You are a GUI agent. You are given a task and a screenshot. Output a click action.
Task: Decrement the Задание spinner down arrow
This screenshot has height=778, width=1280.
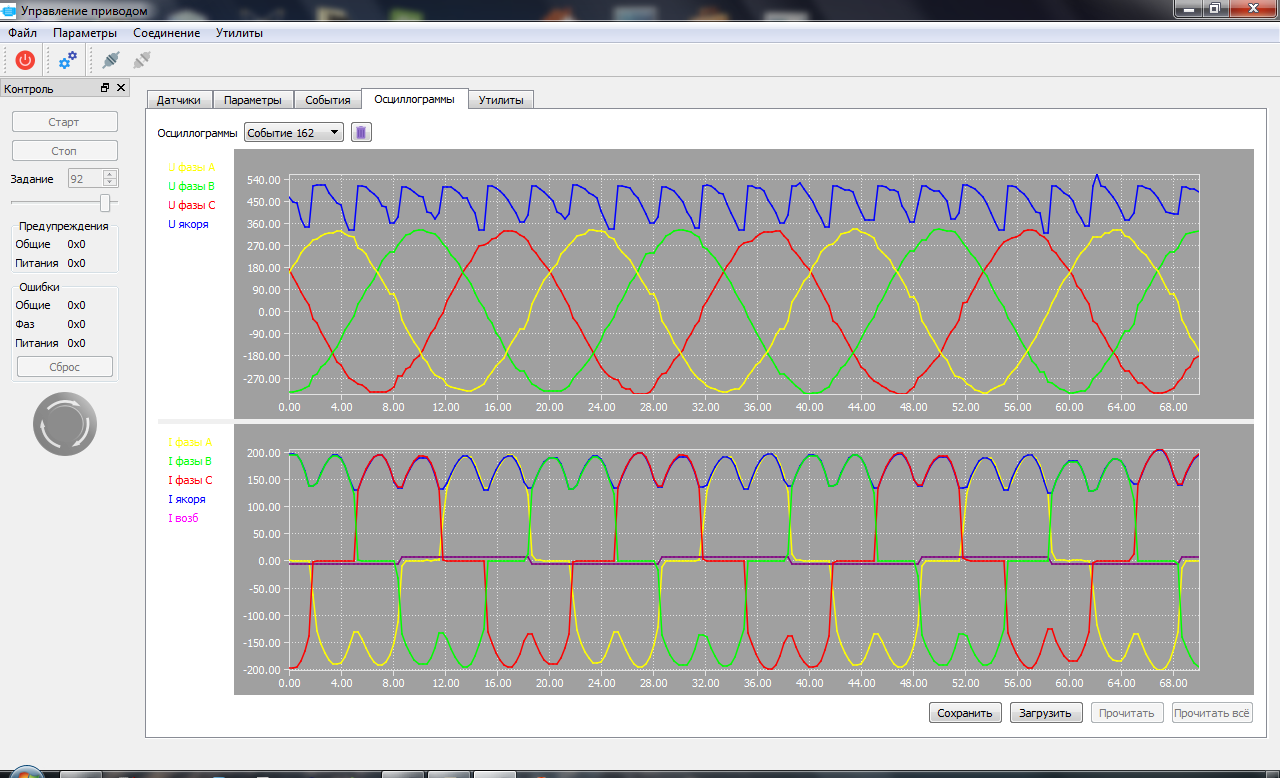(111, 183)
